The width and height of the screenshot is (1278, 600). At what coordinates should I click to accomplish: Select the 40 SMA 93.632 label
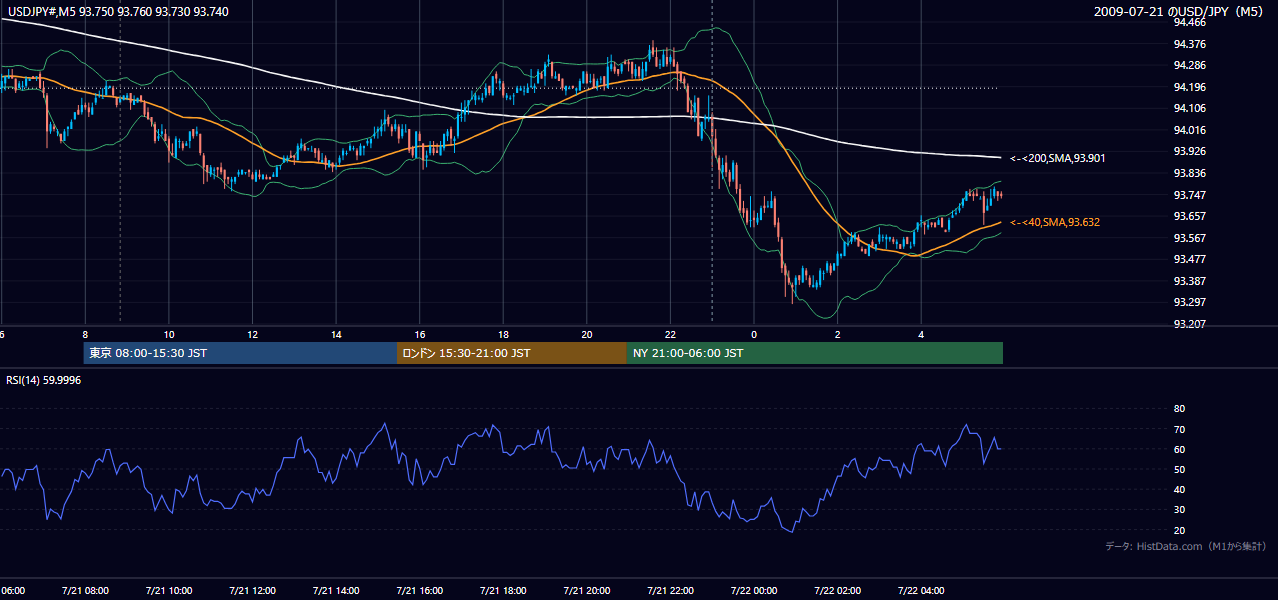point(1055,222)
